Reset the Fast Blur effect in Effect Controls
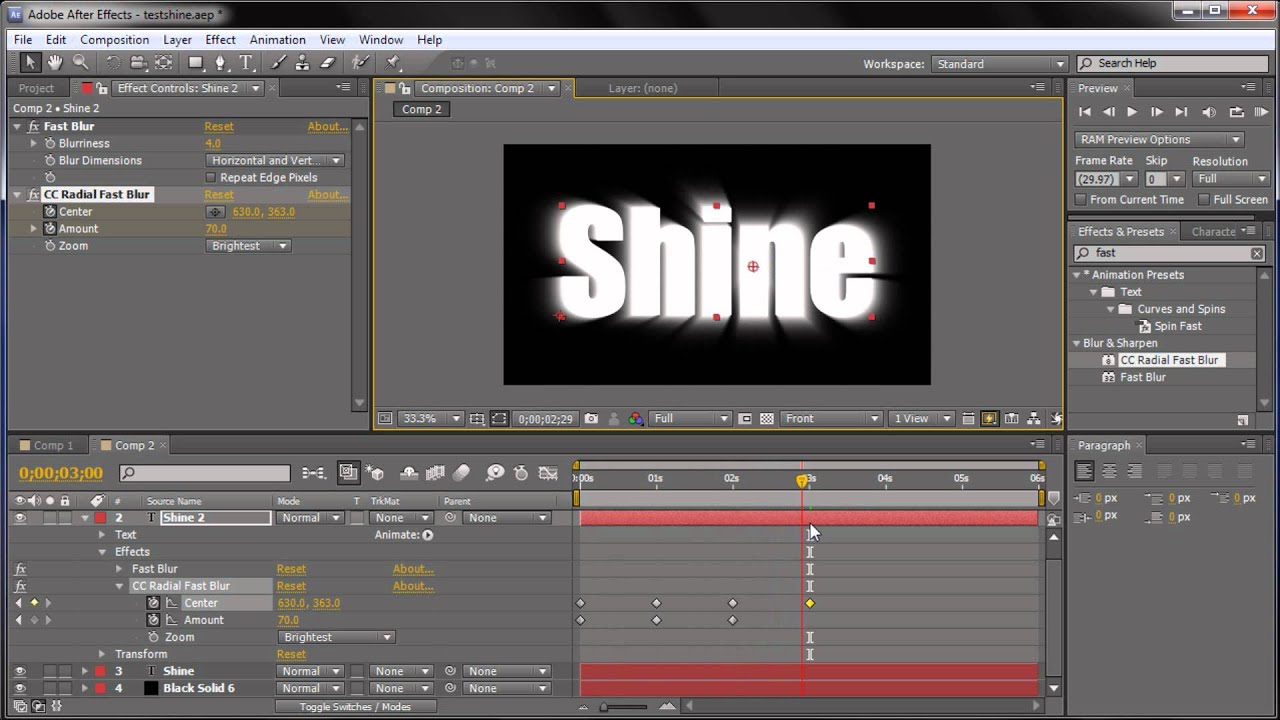The width and height of the screenshot is (1280, 720). coord(219,127)
